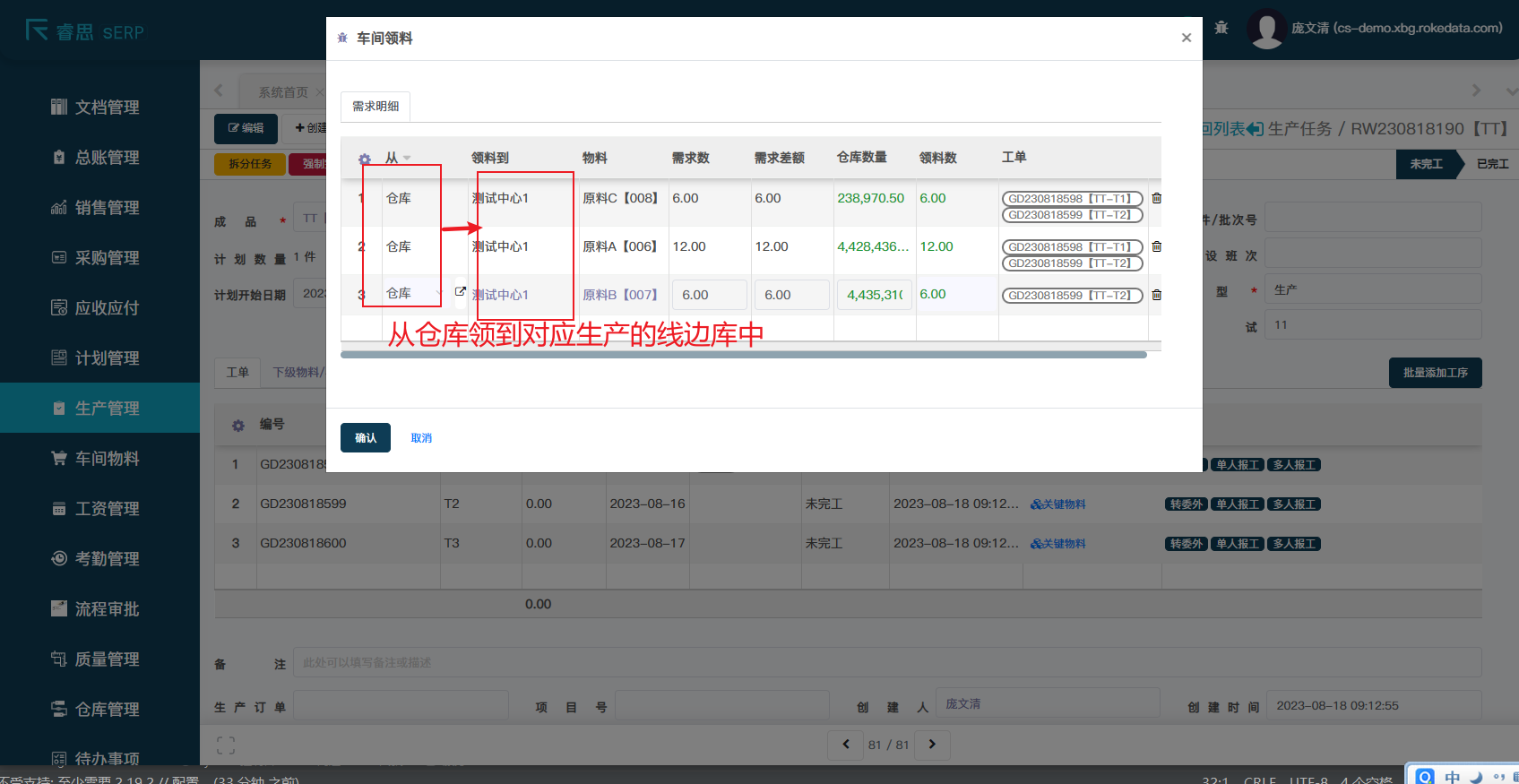Click the 中 input method tray icon
The image size is (1519, 784).
click(x=1452, y=777)
